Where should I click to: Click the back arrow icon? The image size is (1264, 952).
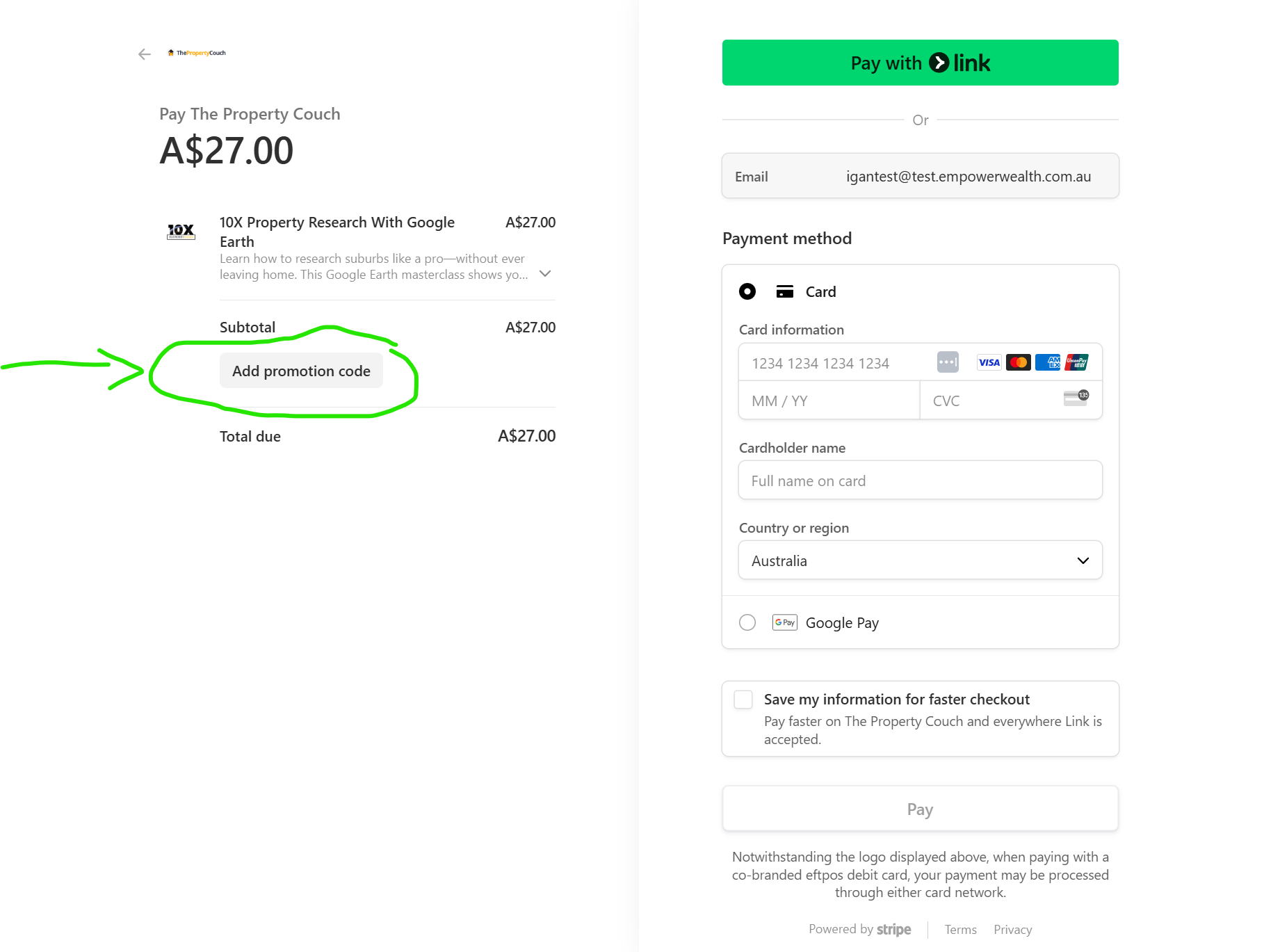pos(145,54)
